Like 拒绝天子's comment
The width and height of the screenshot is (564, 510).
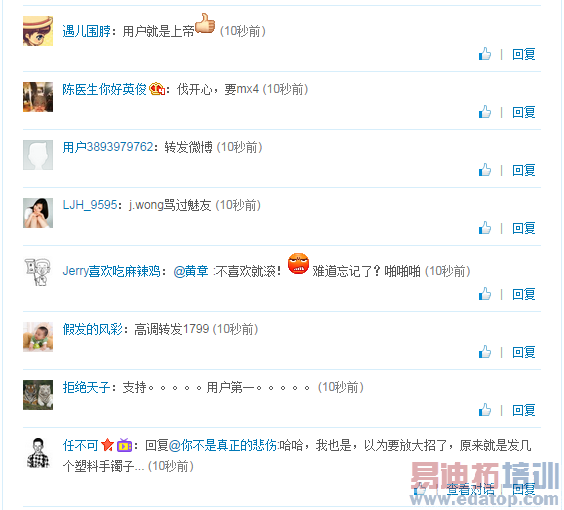(x=485, y=410)
